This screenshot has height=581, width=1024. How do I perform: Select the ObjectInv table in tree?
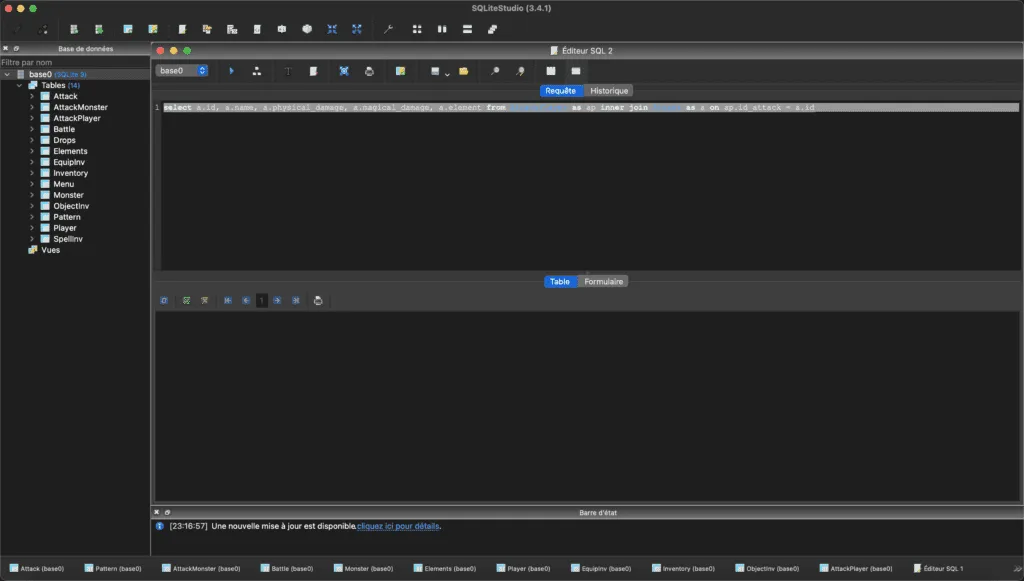[x=71, y=206]
